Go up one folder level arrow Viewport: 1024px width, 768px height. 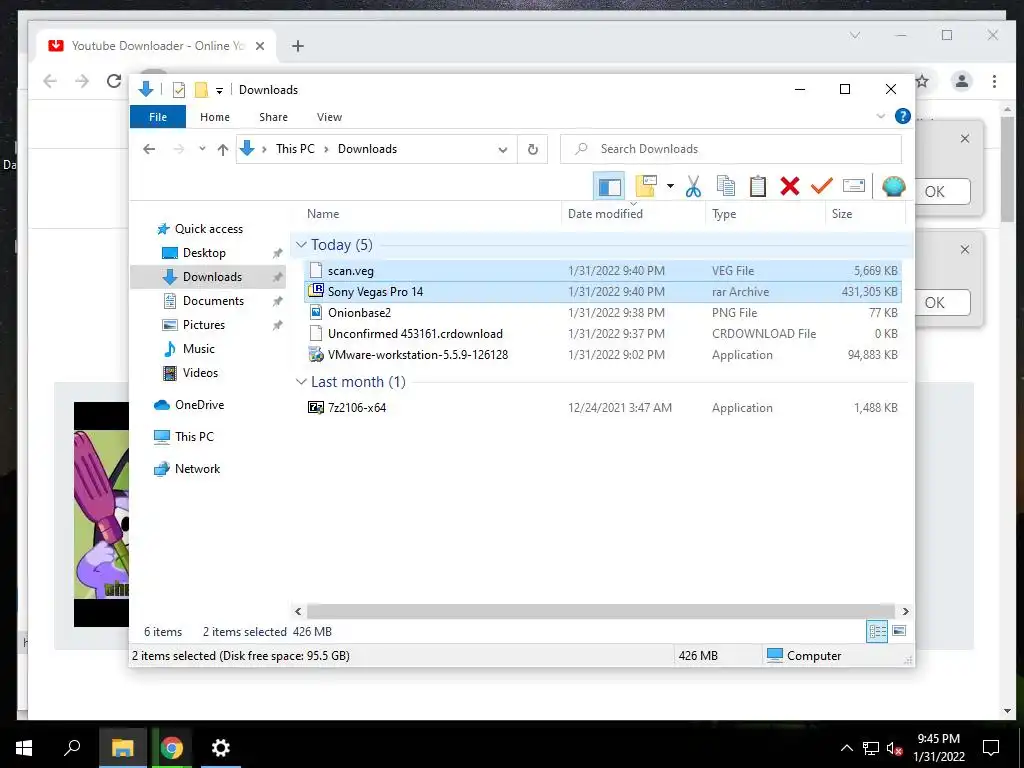pyautogui.click(x=223, y=150)
